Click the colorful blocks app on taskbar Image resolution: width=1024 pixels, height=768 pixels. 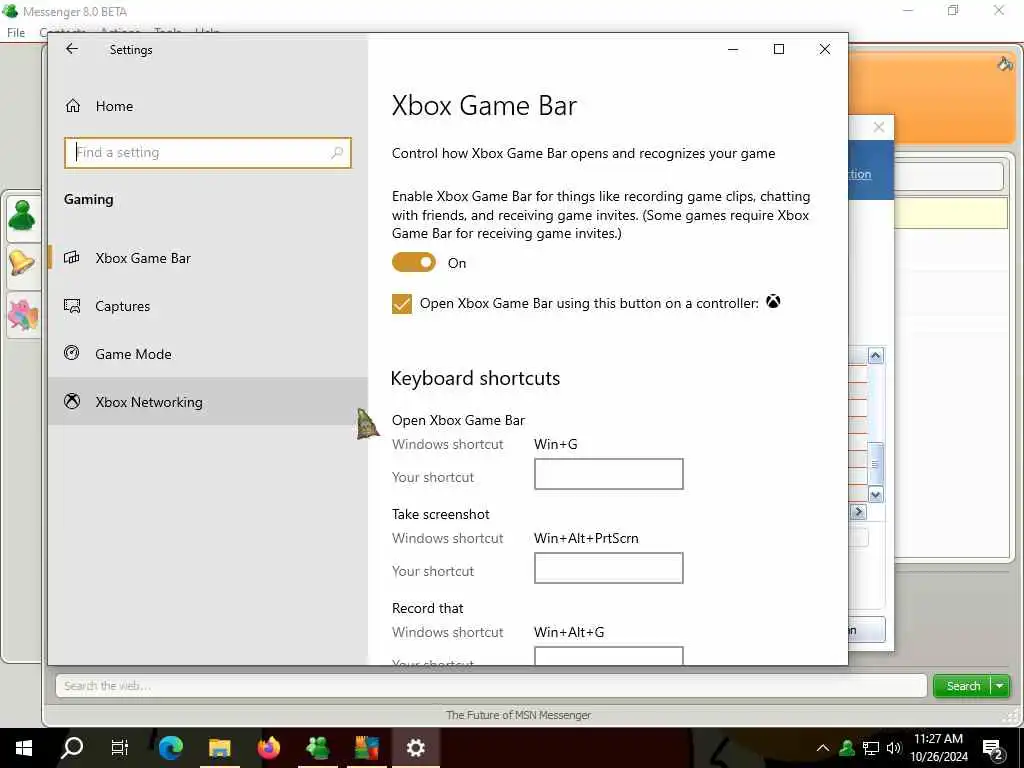pyautogui.click(x=366, y=748)
